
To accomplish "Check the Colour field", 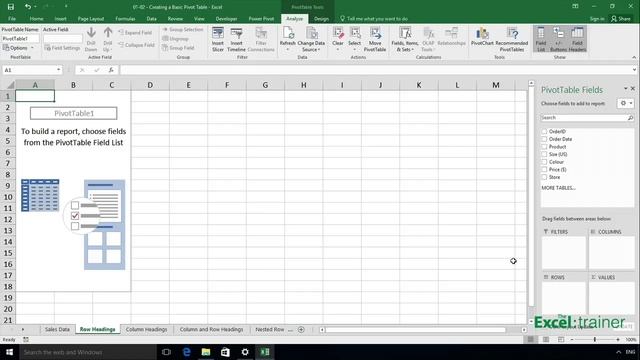I will [x=544, y=162].
